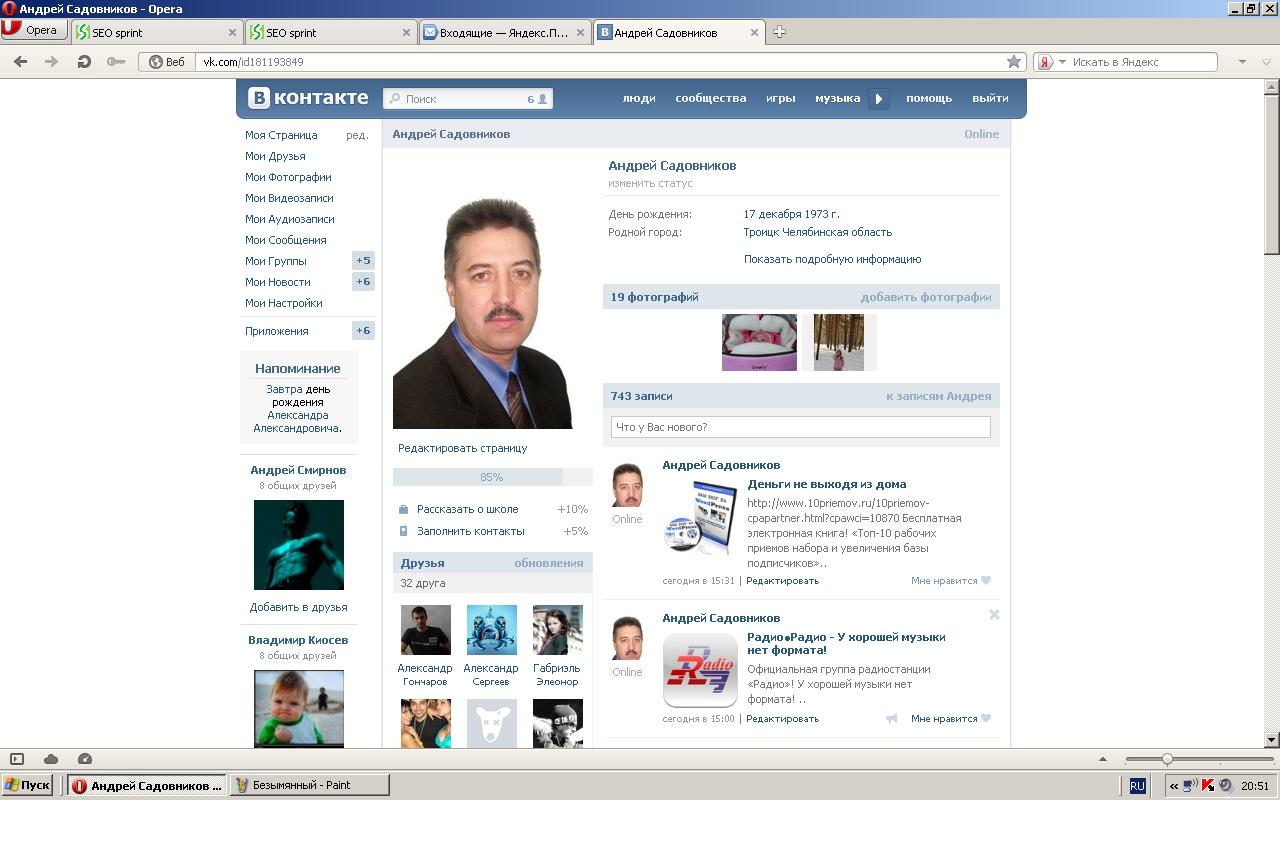Click the browser Forward arrow
The height and width of the screenshot is (860, 1280).
(x=52, y=62)
